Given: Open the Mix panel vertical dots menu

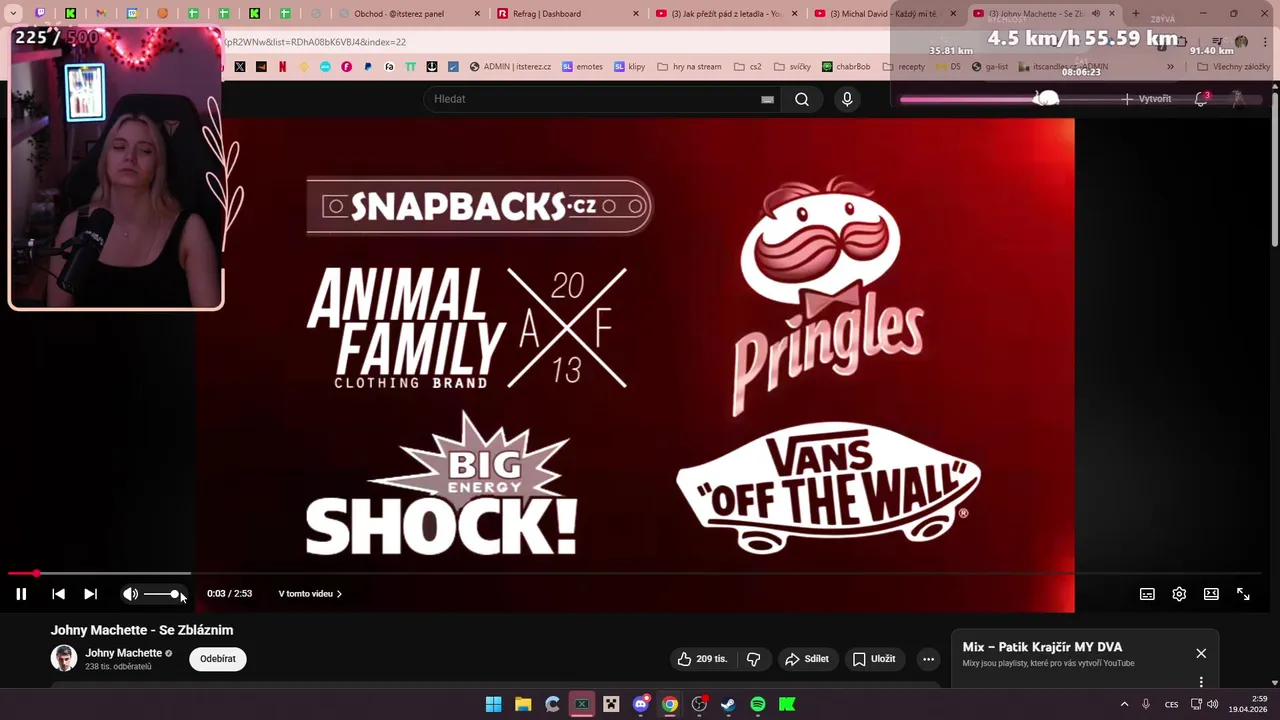Looking at the screenshot, I should tap(1201, 682).
